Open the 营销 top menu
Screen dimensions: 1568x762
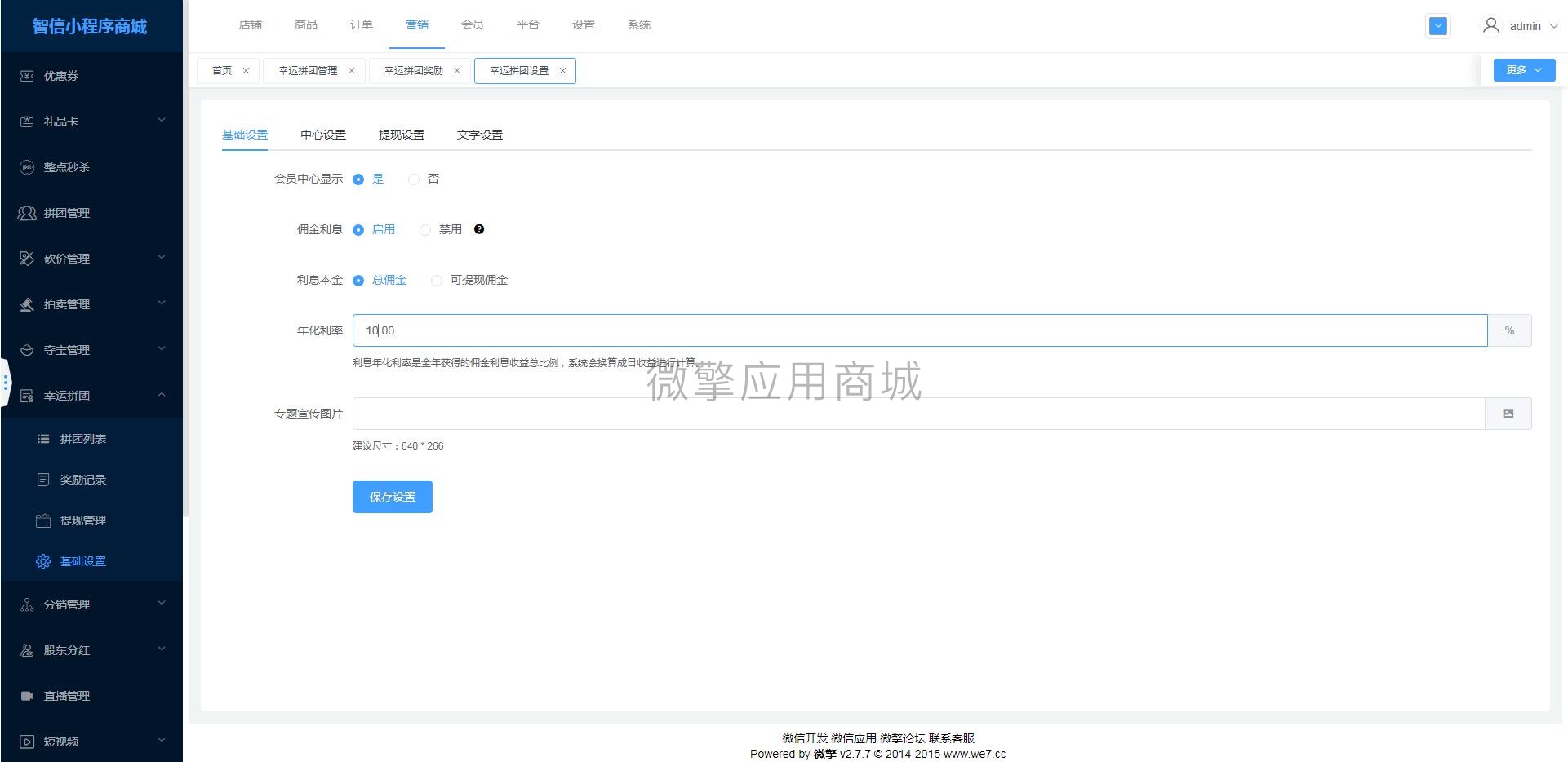pos(417,25)
